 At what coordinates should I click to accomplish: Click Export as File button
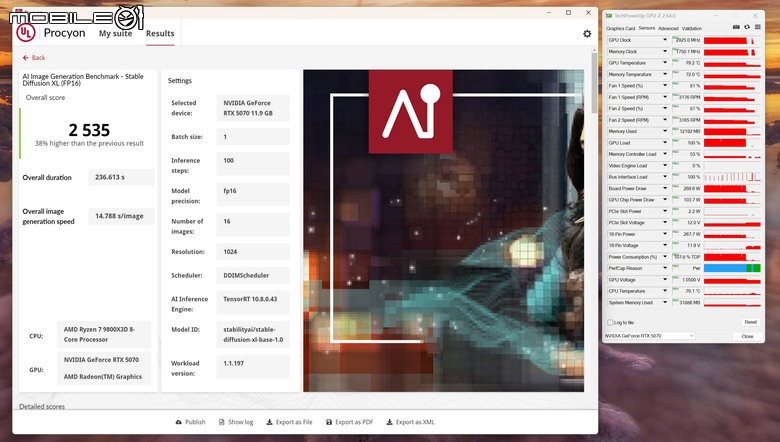289,422
